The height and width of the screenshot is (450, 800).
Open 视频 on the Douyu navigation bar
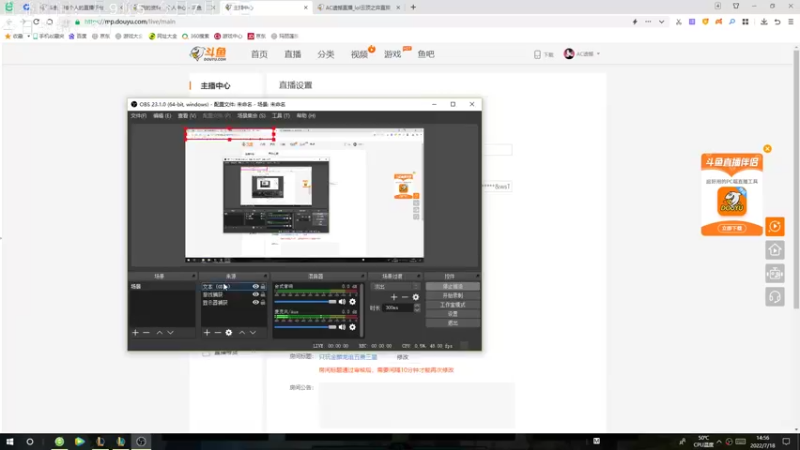[x=359, y=54]
